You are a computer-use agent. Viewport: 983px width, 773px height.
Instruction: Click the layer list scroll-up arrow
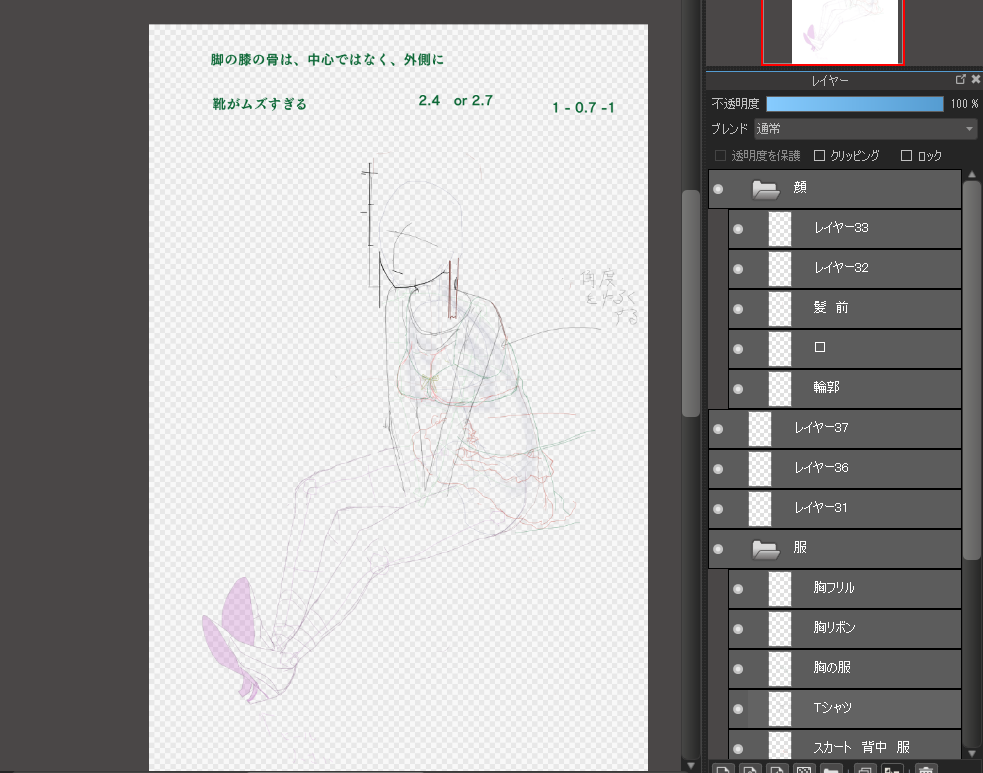pyautogui.click(x=972, y=174)
